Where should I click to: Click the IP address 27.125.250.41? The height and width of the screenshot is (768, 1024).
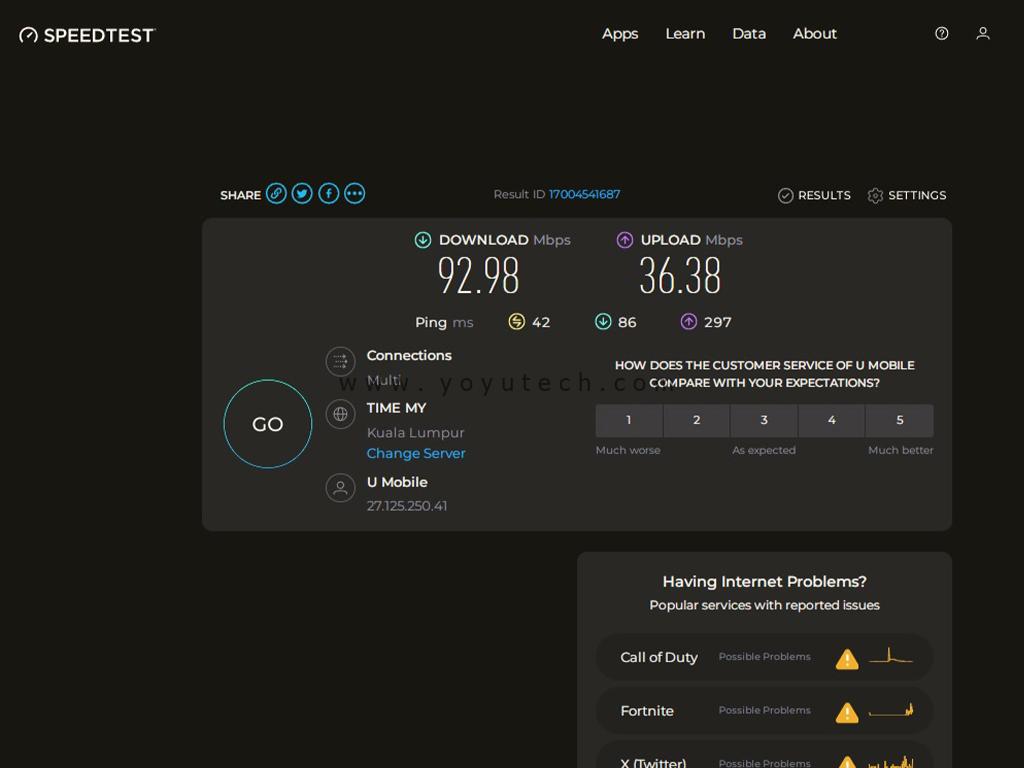[407, 505]
